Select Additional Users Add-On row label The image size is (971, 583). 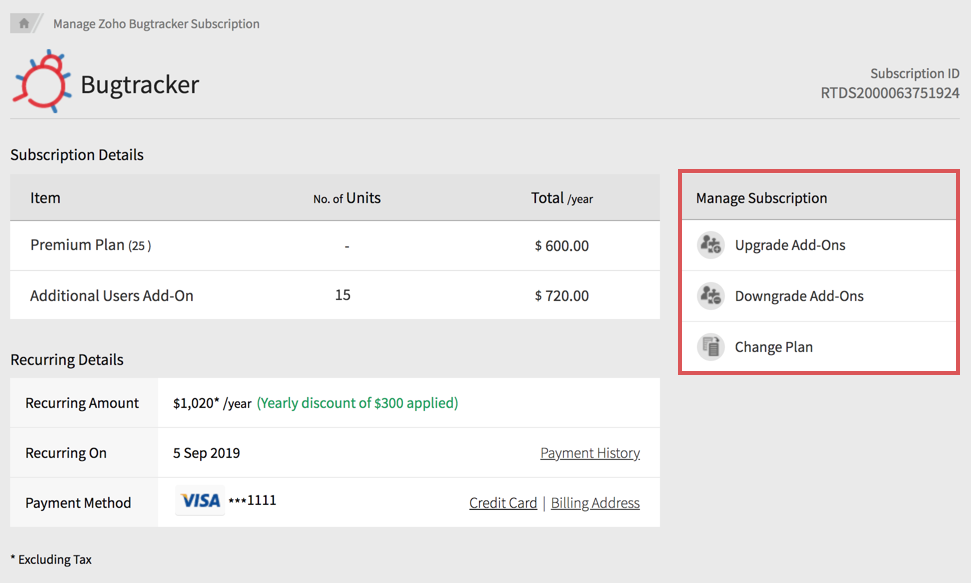[x=111, y=296]
